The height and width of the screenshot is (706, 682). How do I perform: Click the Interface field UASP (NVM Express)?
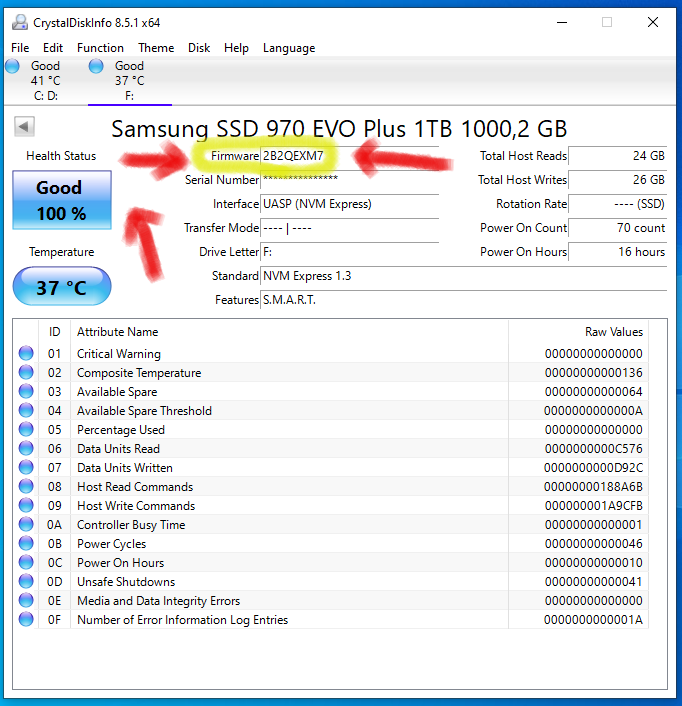pyautogui.click(x=349, y=204)
